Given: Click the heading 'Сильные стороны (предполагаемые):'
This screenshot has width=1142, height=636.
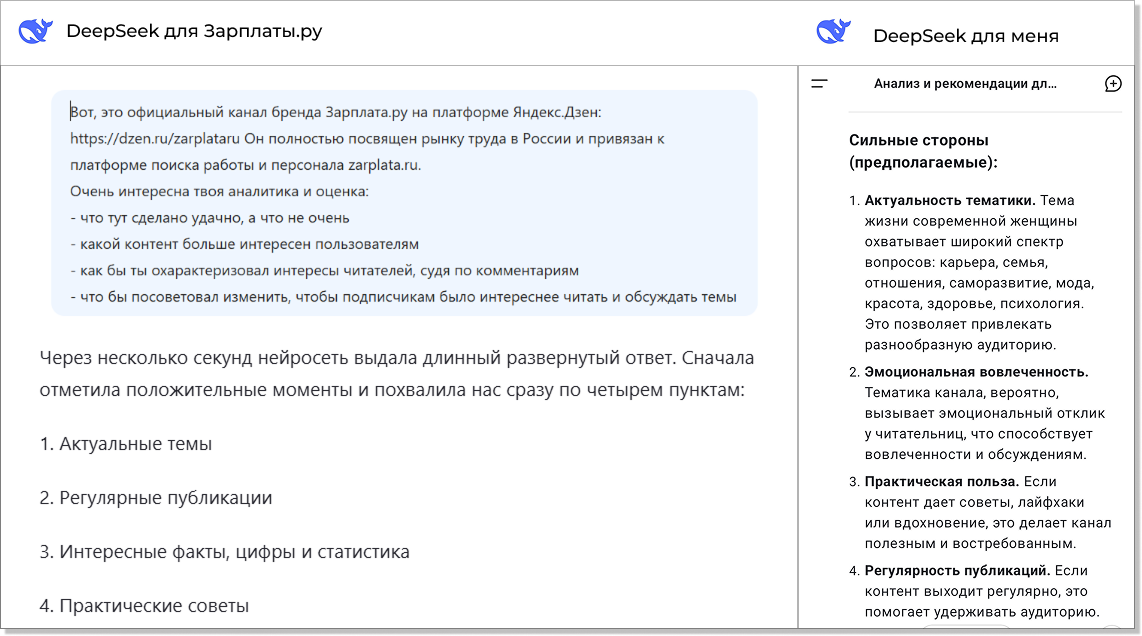Looking at the screenshot, I should [x=924, y=151].
